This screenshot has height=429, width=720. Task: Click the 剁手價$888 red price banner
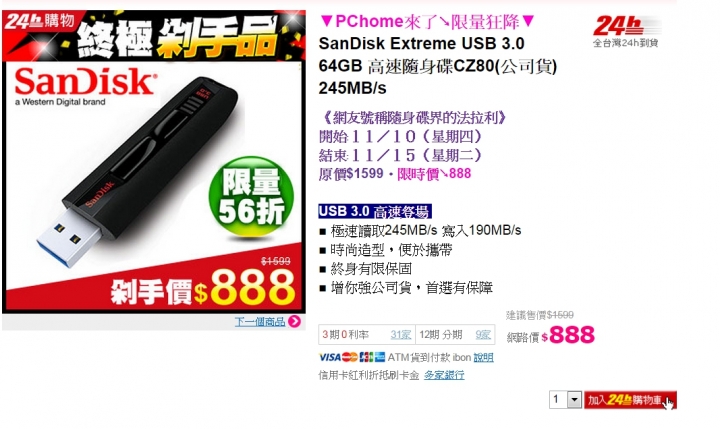[202, 289]
